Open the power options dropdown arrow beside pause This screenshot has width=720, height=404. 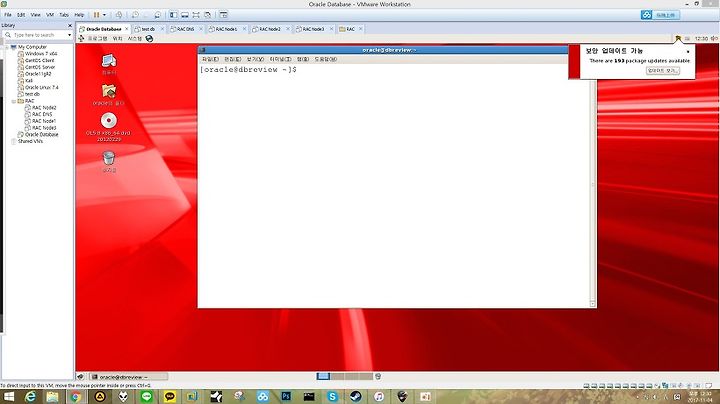[104, 15]
